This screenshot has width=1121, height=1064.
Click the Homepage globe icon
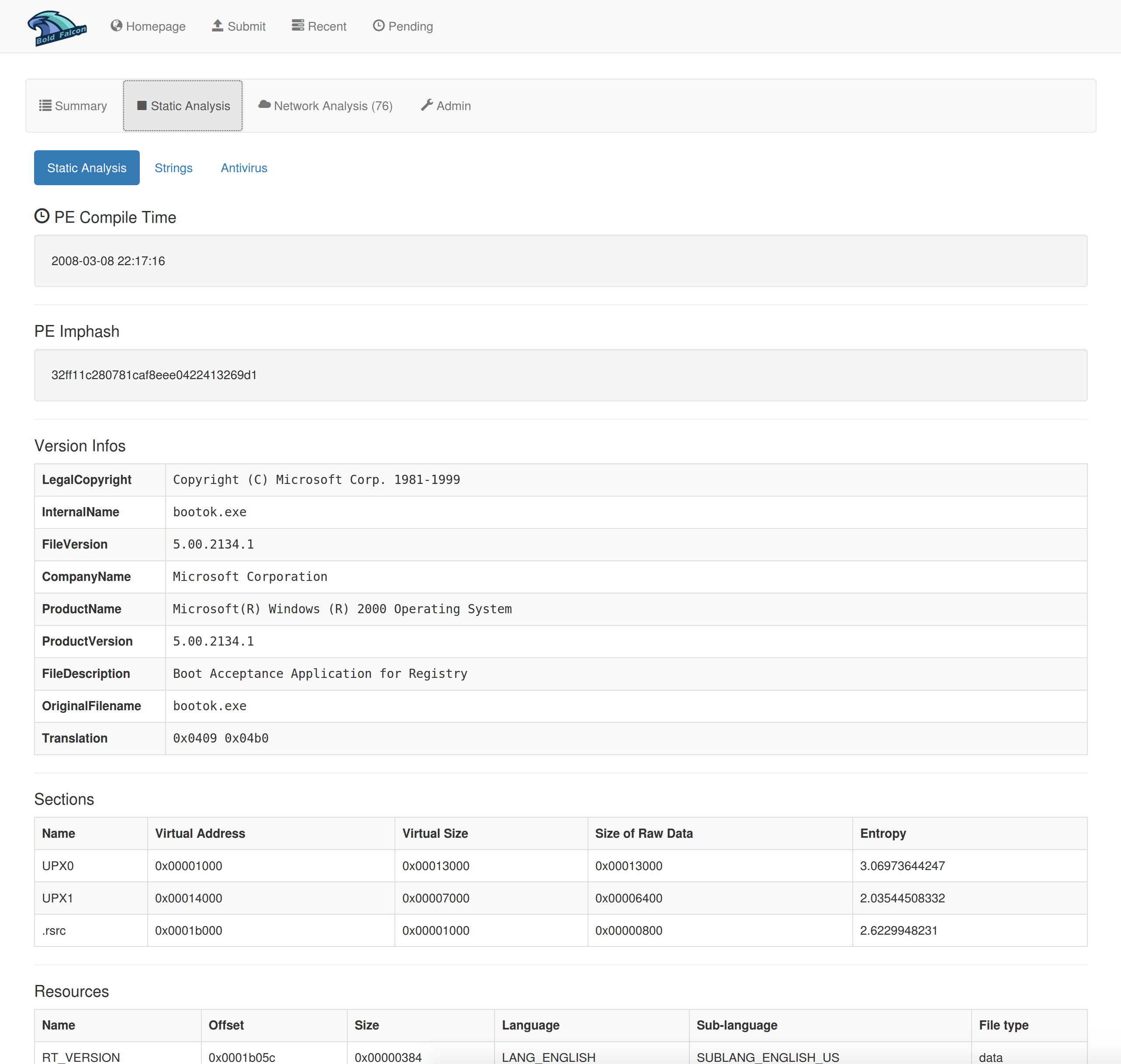(x=116, y=25)
